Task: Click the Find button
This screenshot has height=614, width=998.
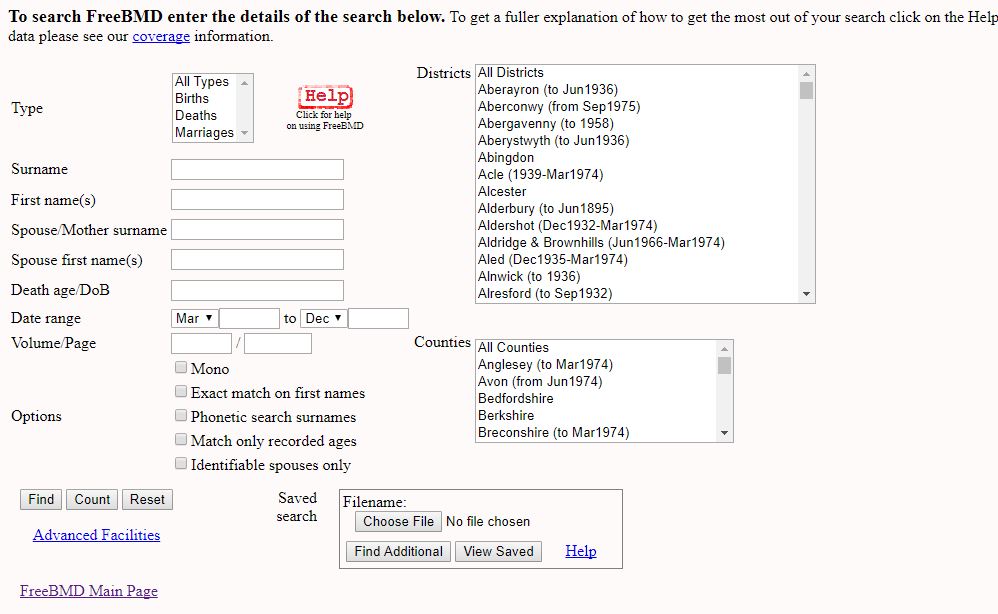Action: tap(40, 499)
